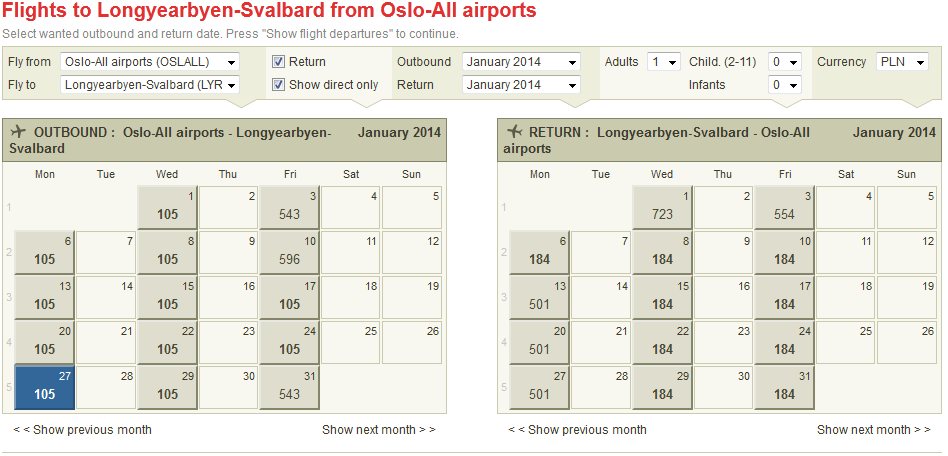948x456 pixels.
Task: Show previous month in return calendar
Action: pos(577,430)
